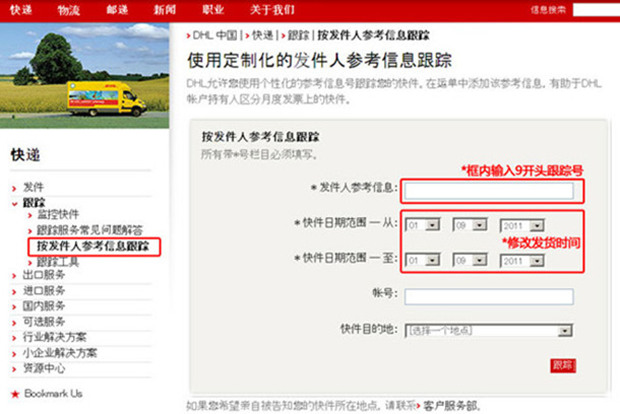Viewport: 620px width, 414px height.
Task: Click the 快递 breadcrumb link
Action: point(263,36)
